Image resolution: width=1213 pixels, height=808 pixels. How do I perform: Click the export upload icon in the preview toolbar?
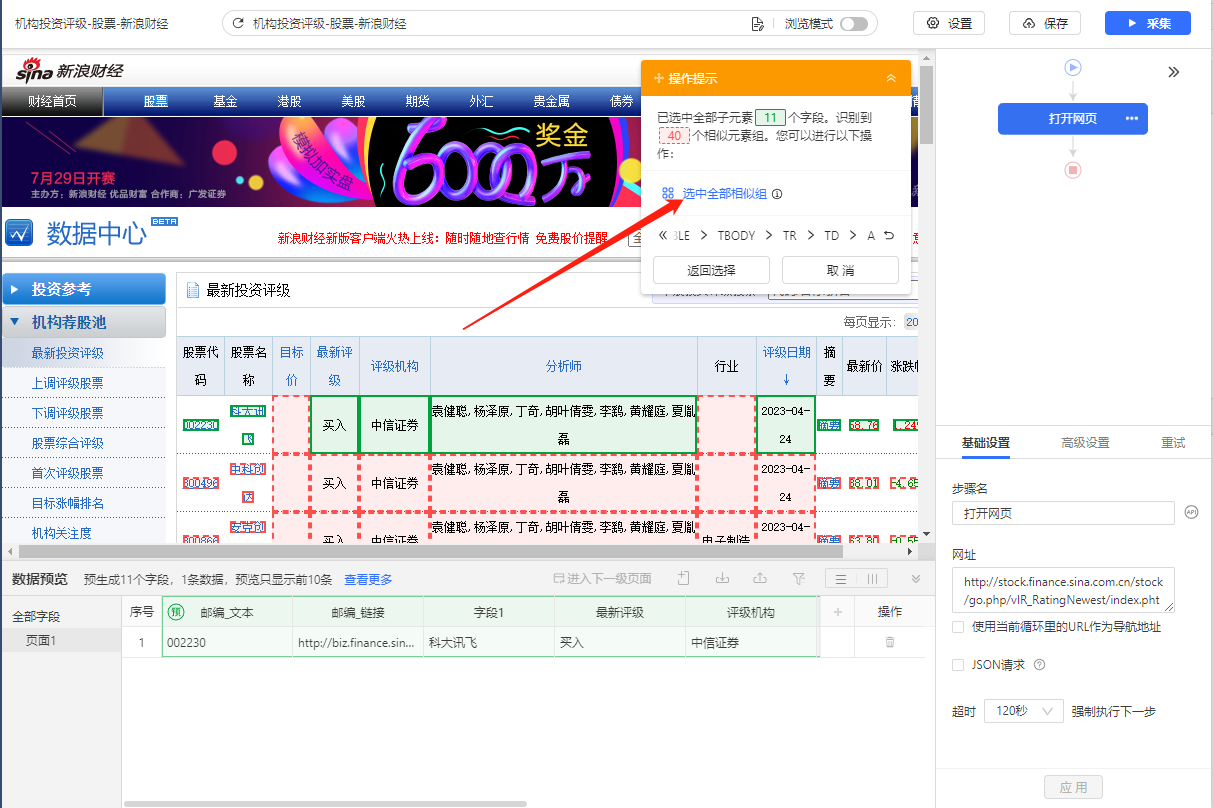coord(760,578)
